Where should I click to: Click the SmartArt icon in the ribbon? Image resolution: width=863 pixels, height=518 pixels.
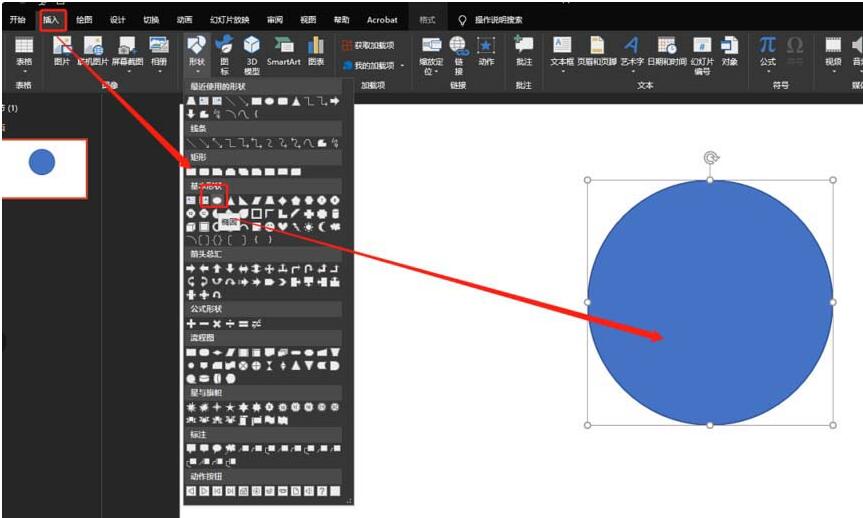(x=283, y=46)
